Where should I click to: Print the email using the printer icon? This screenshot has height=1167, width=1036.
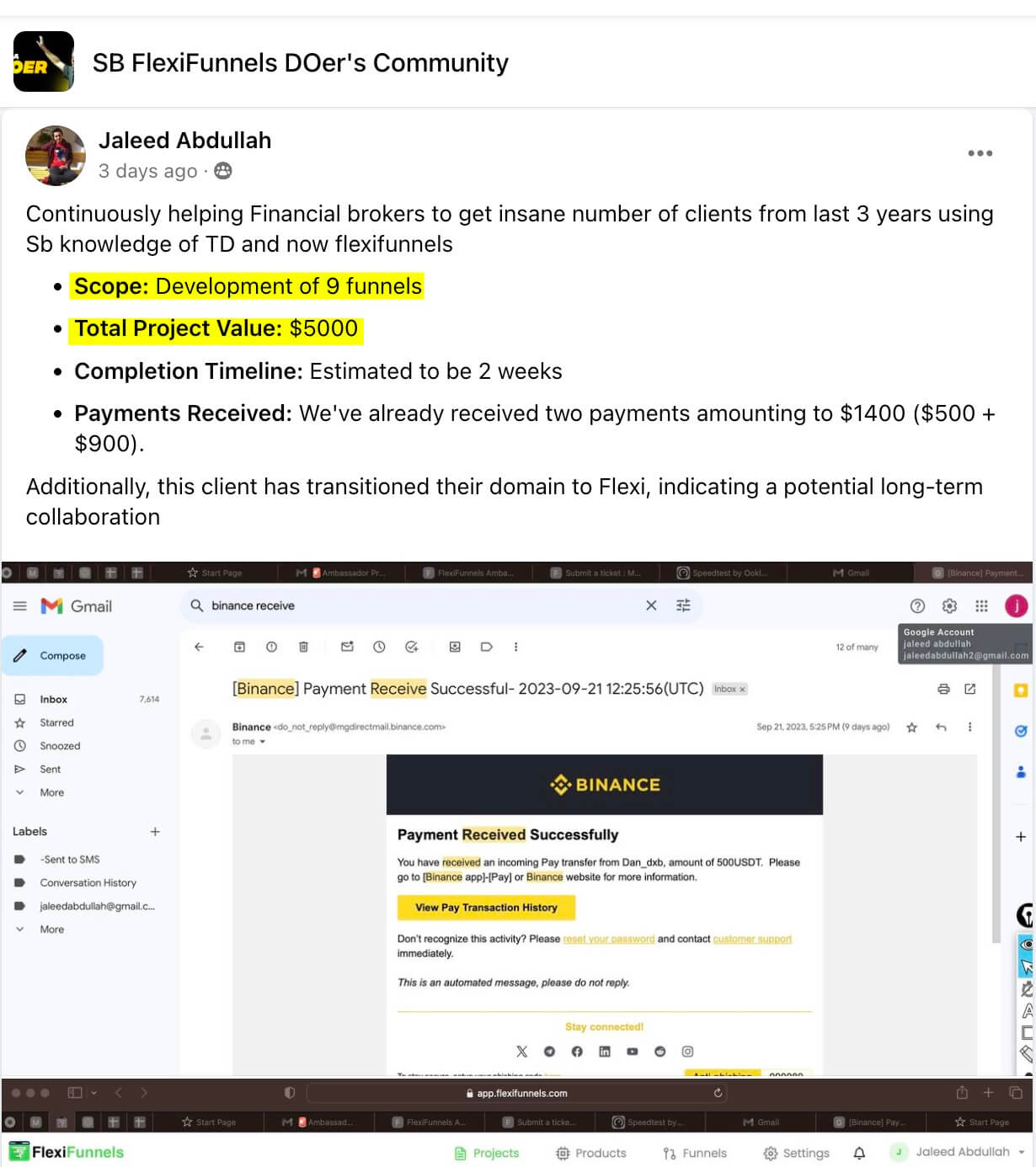point(943,689)
